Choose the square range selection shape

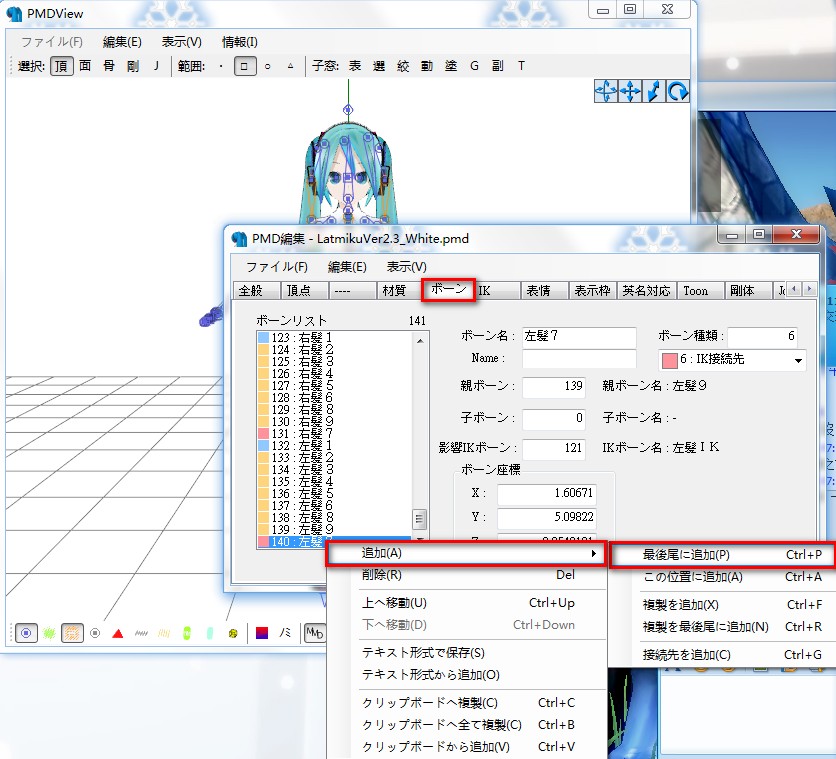[x=245, y=66]
